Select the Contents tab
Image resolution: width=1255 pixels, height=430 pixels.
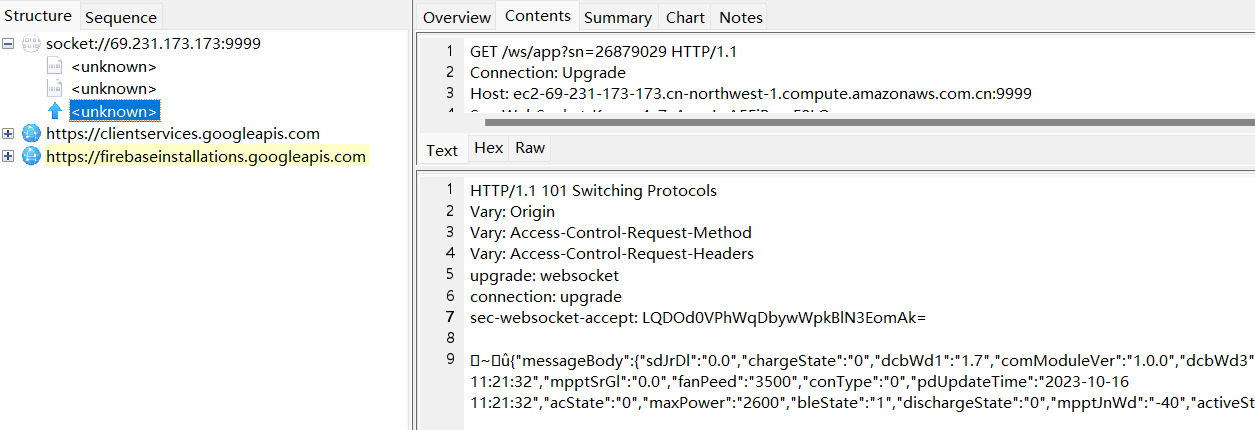tap(537, 16)
